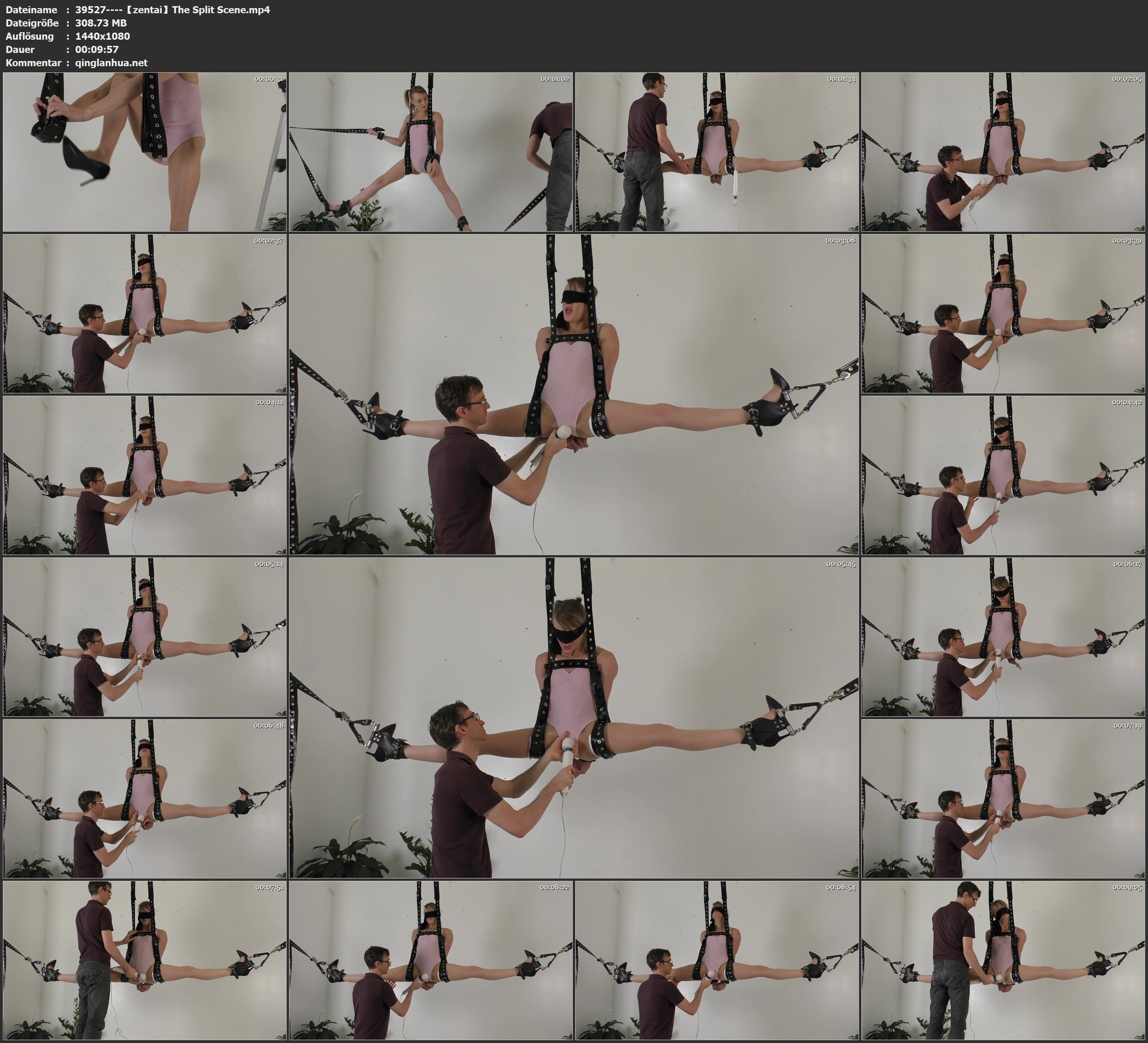Click the thumbnail timestamped 00:00:31
1148x1043 pixels.
click(x=145, y=151)
